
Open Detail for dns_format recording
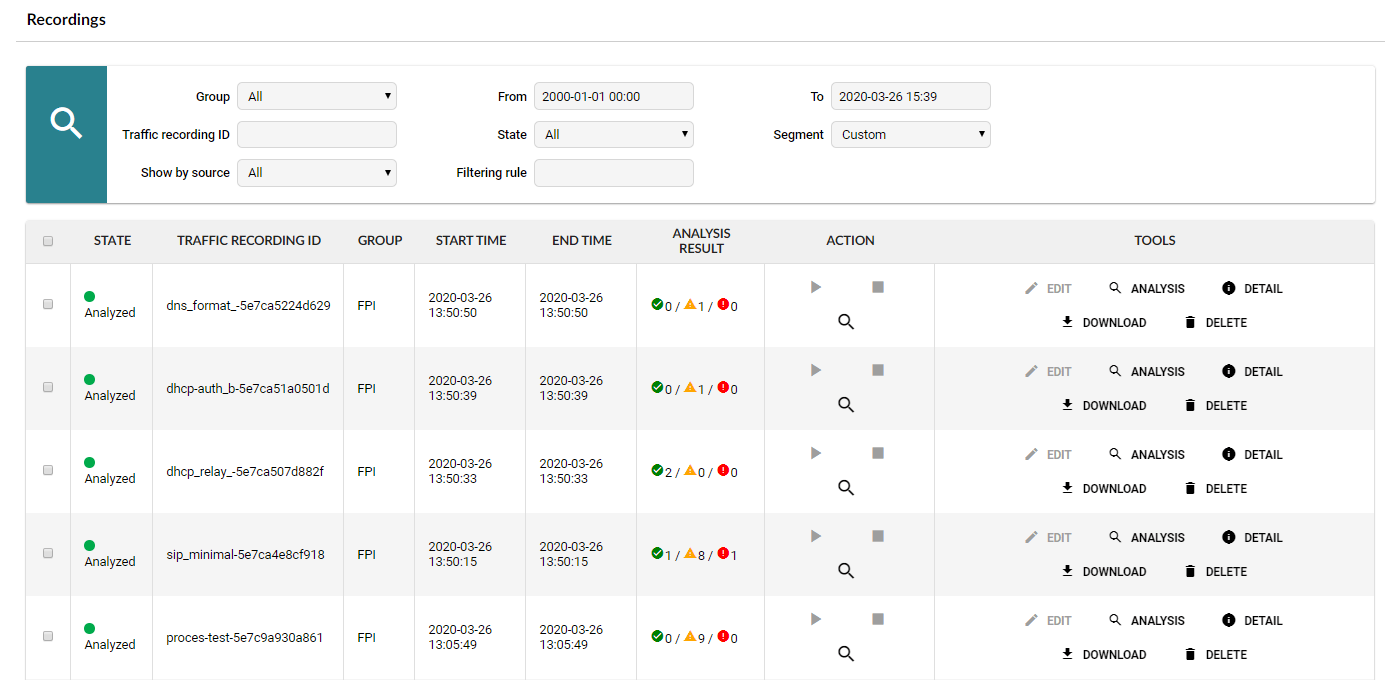coord(1252,289)
